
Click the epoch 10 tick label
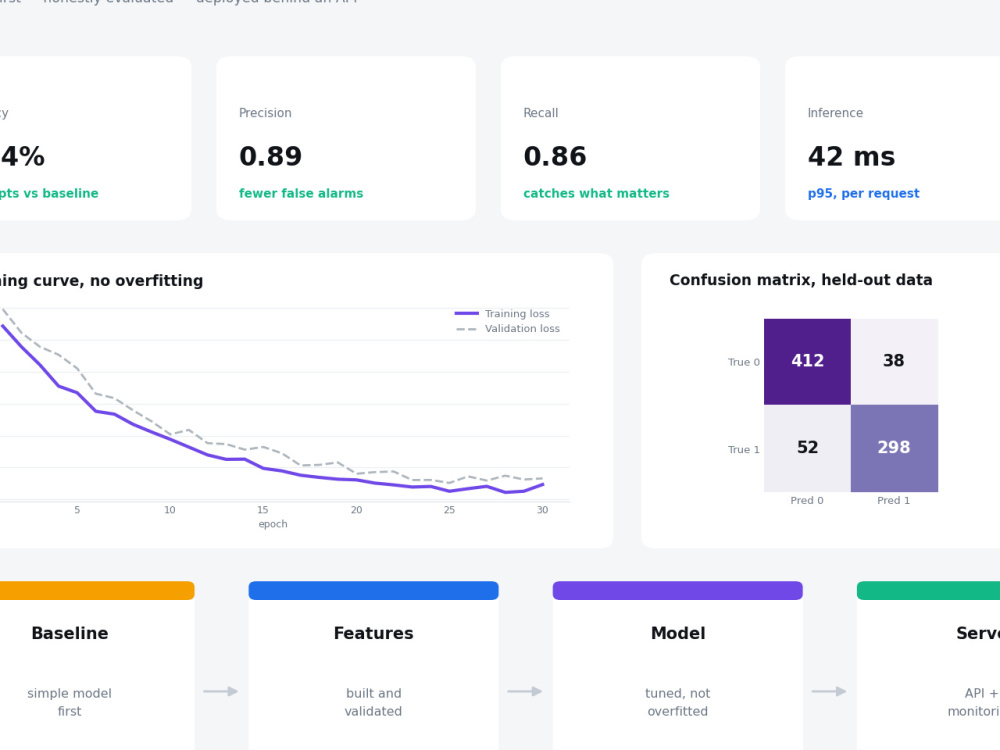(170, 510)
